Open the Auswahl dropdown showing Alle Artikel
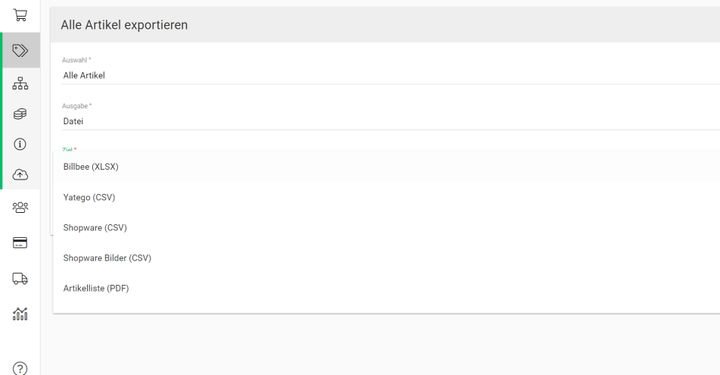The width and height of the screenshot is (720, 375). (391, 75)
